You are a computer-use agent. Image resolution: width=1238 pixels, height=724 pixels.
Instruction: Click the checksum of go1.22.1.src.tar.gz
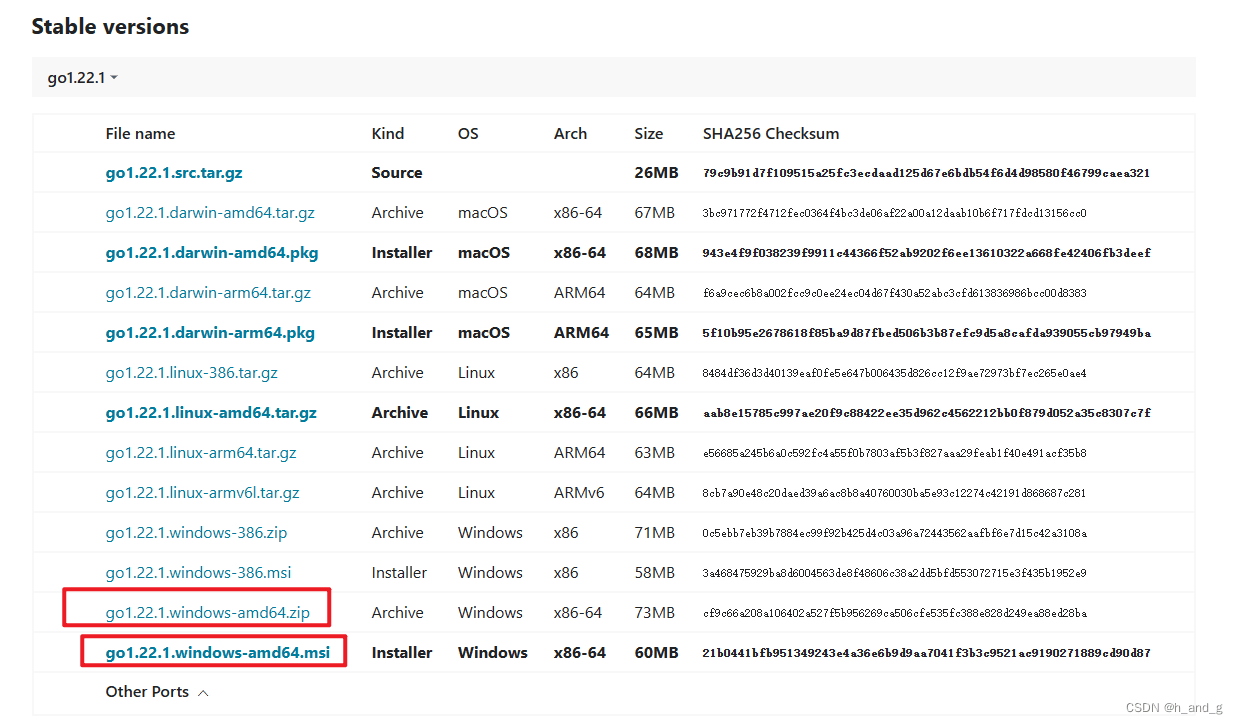(926, 173)
